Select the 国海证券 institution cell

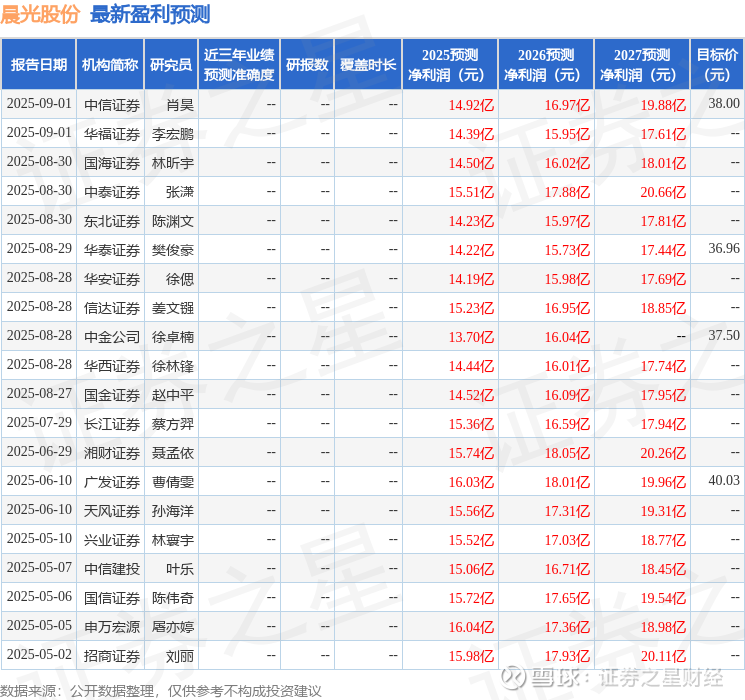(112, 163)
